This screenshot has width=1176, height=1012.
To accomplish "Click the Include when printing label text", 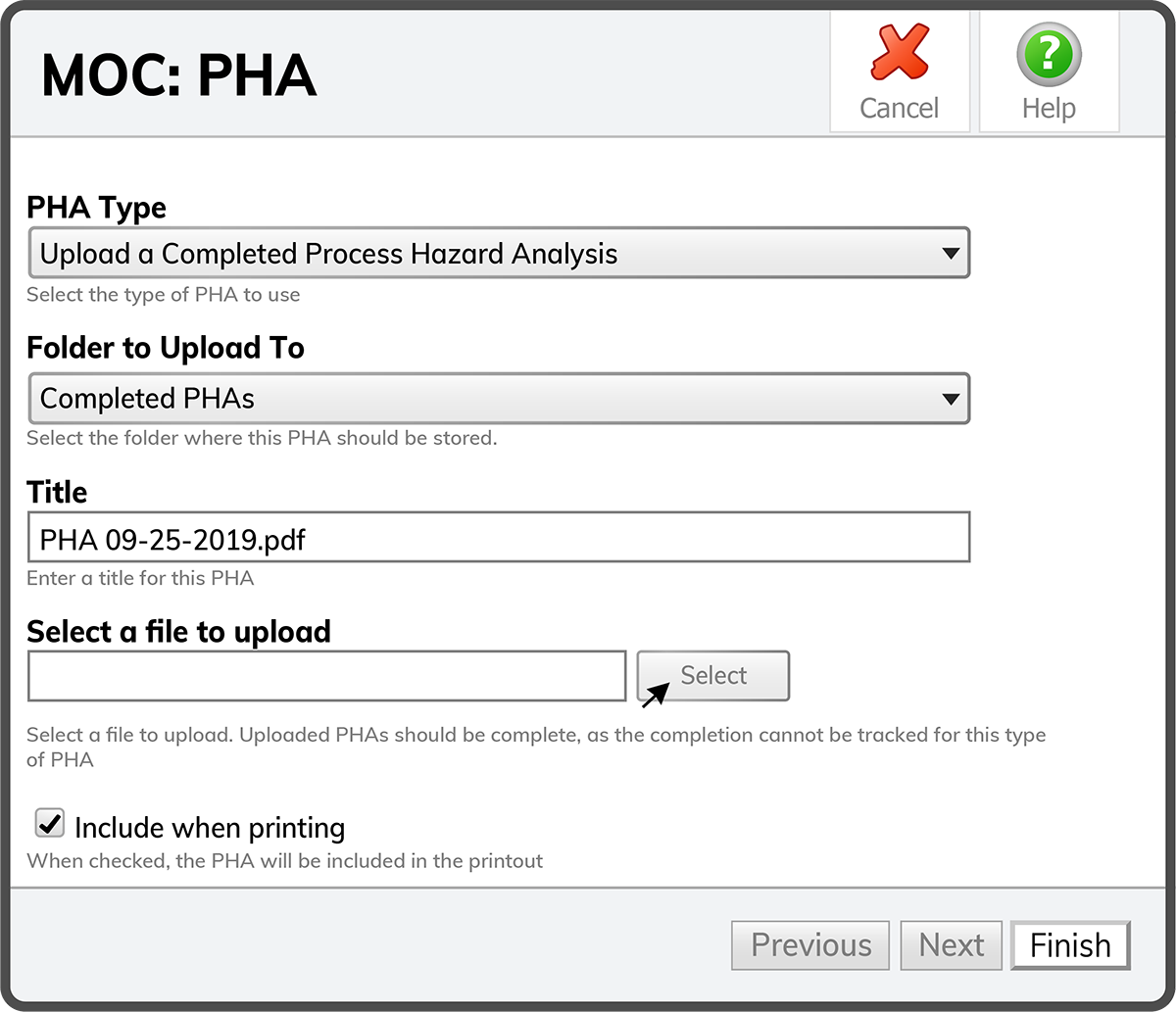I will 210,828.
